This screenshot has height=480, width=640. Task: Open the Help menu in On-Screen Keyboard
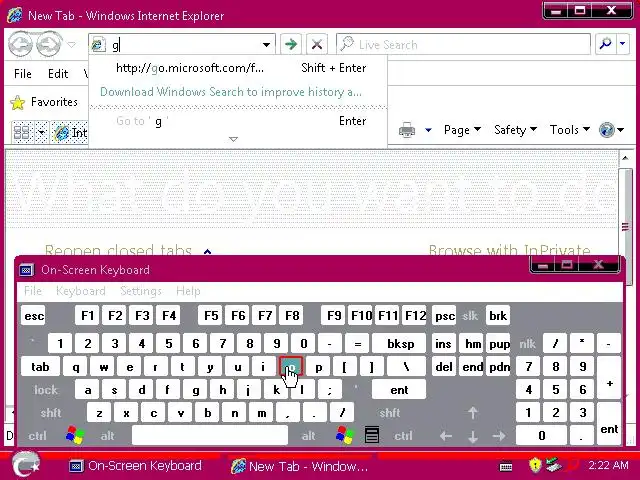(188, 291)
